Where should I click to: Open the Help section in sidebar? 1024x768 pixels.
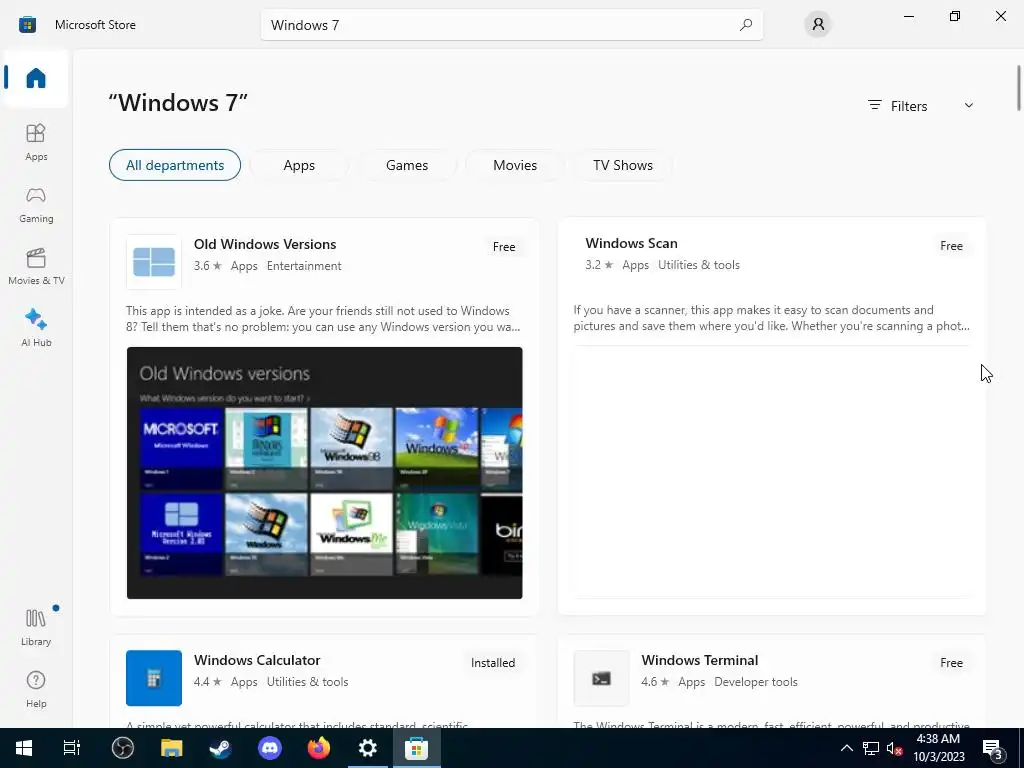36,689
